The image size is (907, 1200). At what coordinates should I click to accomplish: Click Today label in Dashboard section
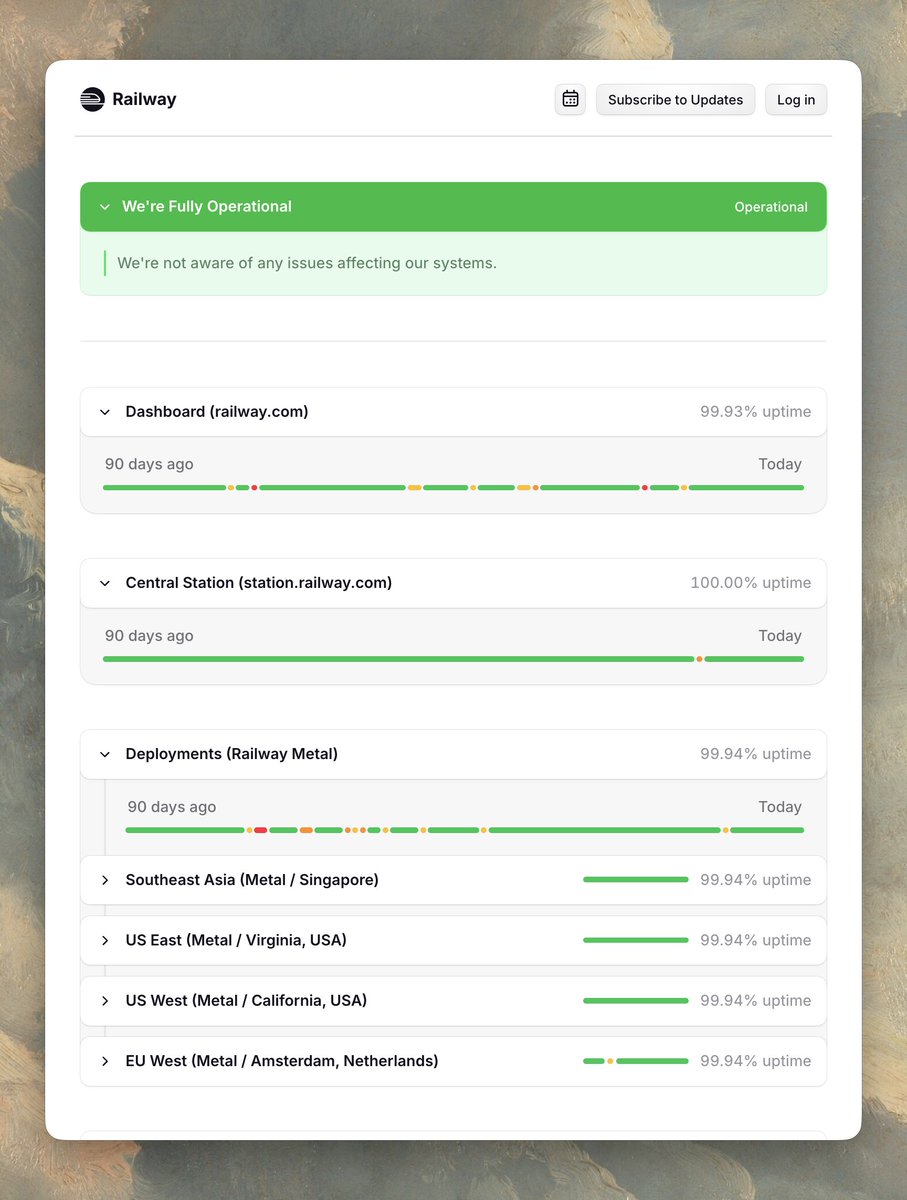tap(780, 464)
